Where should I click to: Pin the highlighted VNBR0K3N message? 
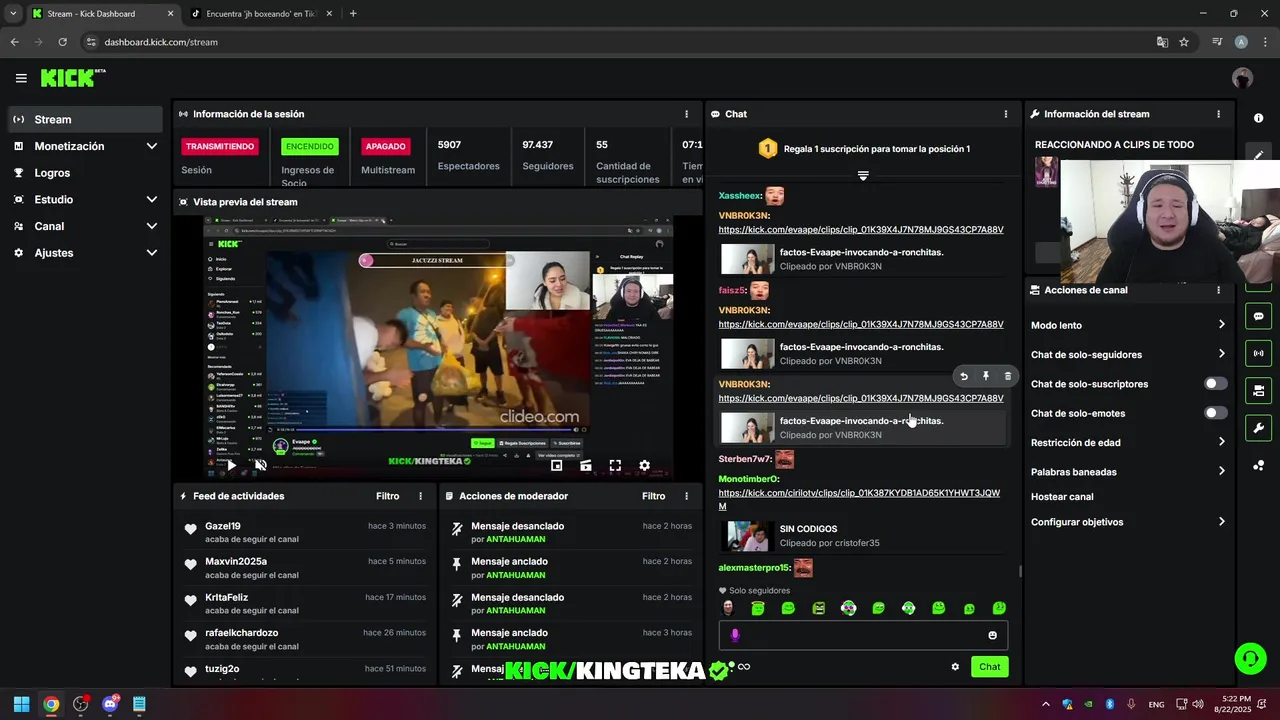tap(986, 376)
